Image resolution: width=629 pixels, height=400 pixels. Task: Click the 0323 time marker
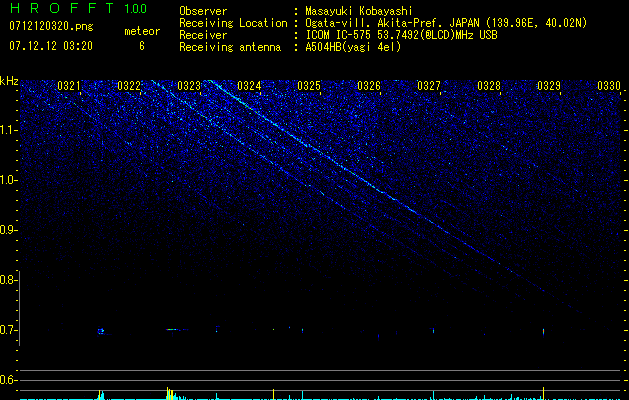pos(189,86)
